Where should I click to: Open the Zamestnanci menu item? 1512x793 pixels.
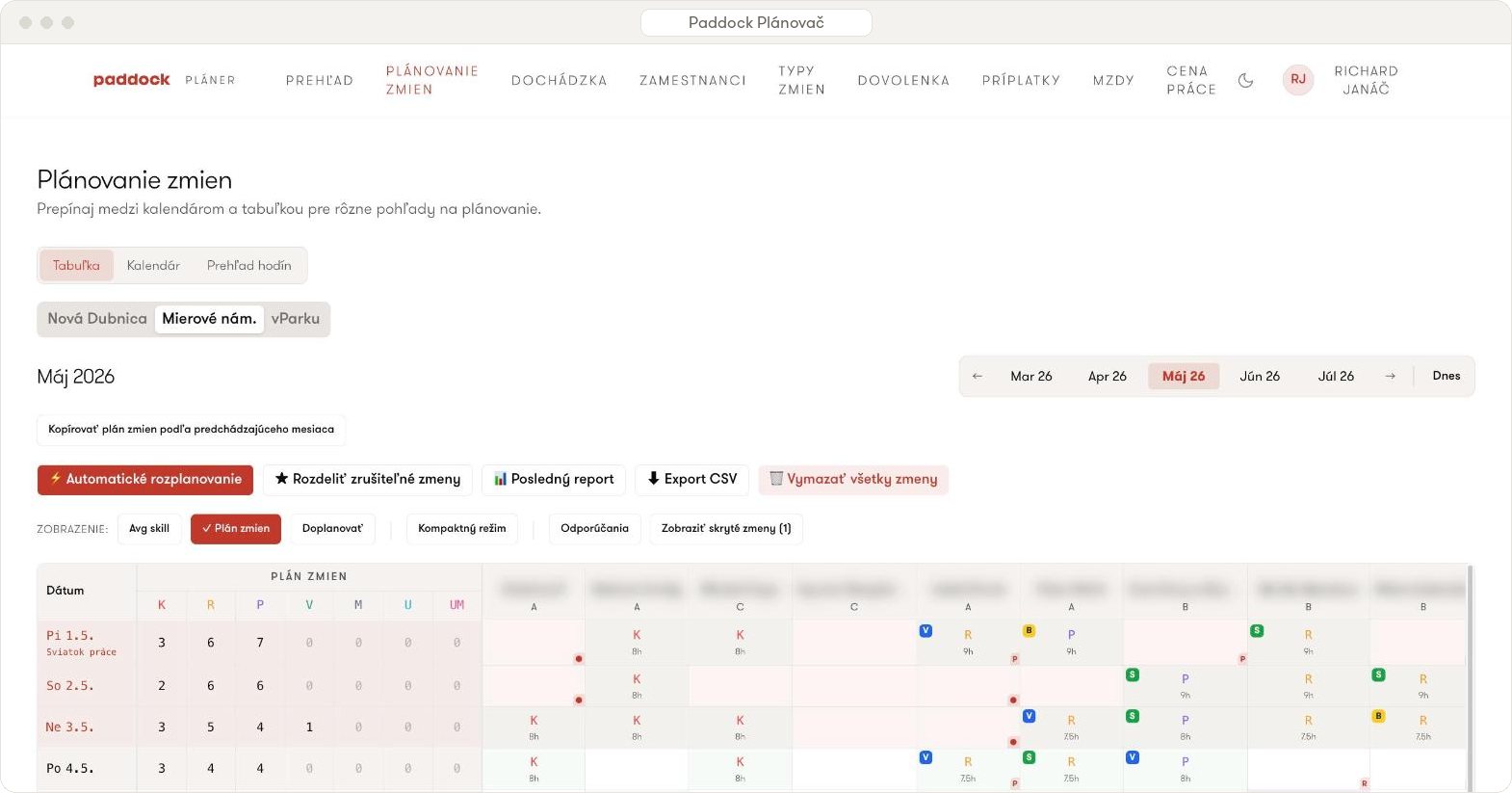click(x=693, y=81)
